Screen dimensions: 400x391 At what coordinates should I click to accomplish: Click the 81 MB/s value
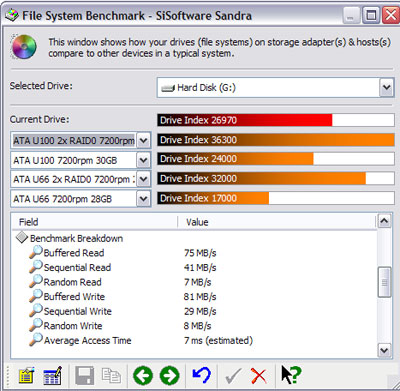point(200,297)
